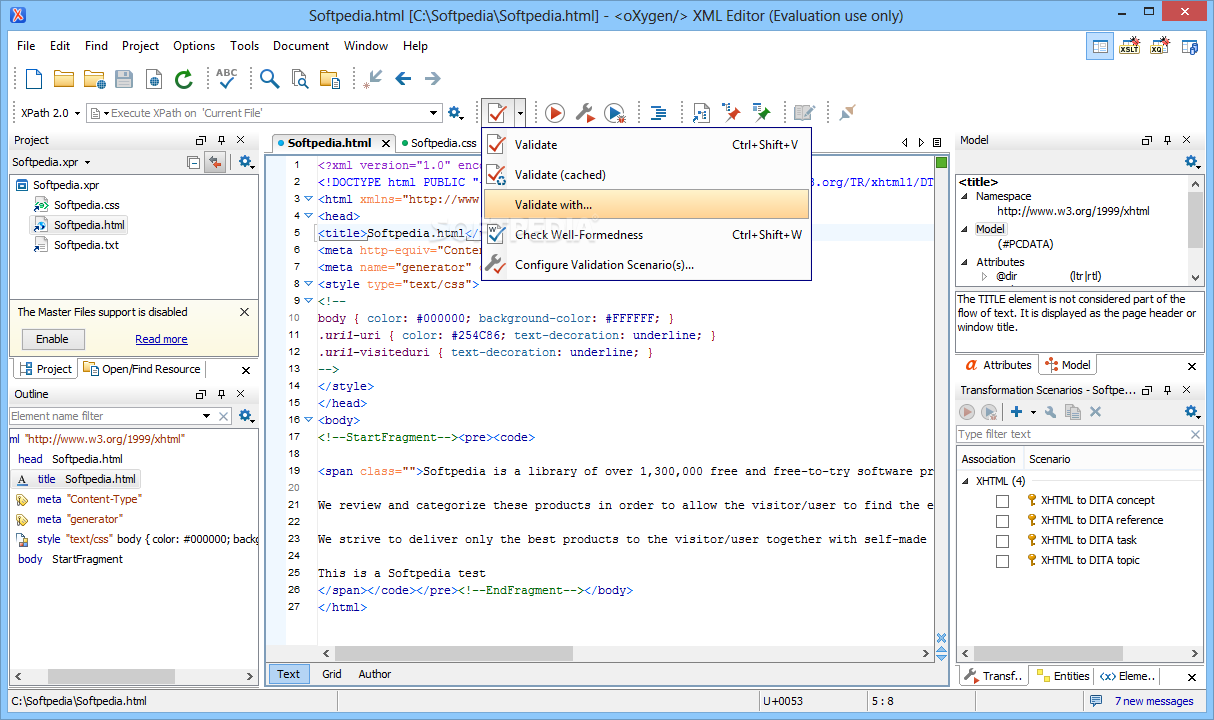Close the Master Files notice
This screenshot has height=720, width=1214.
(245, 312)
